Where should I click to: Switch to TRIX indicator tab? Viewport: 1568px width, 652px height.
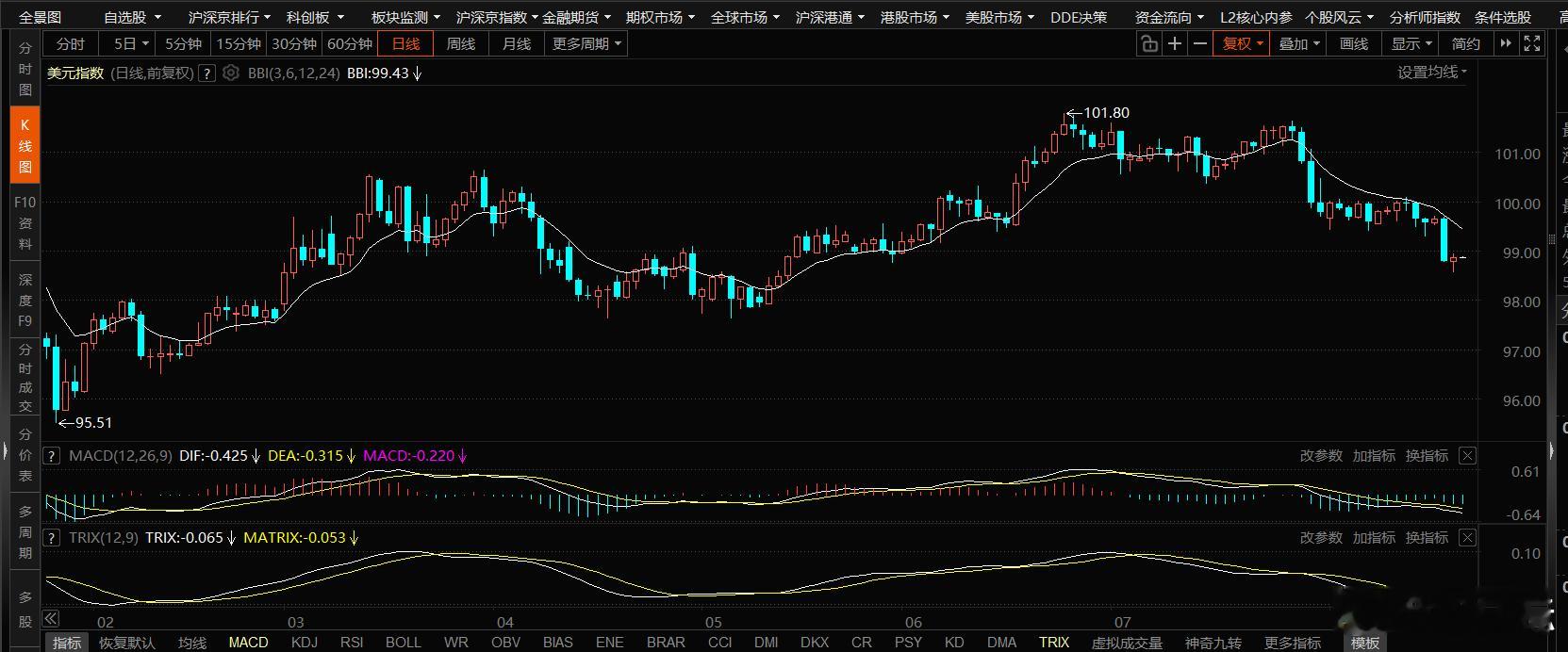tap(1054, 643)
